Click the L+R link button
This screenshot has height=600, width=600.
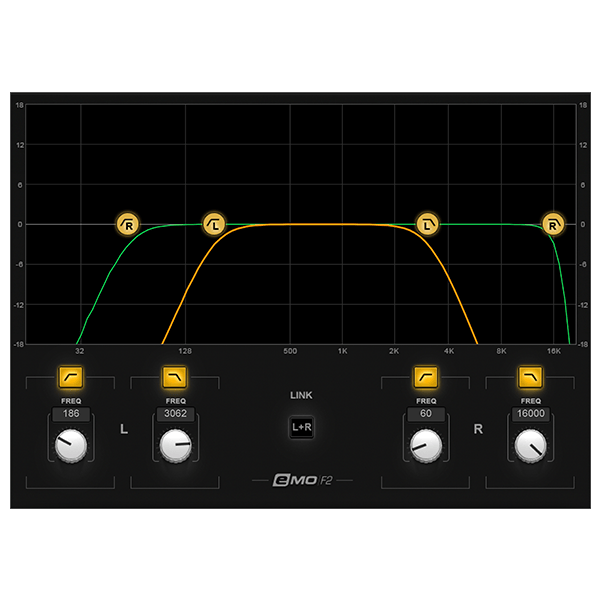click(302, 427)
